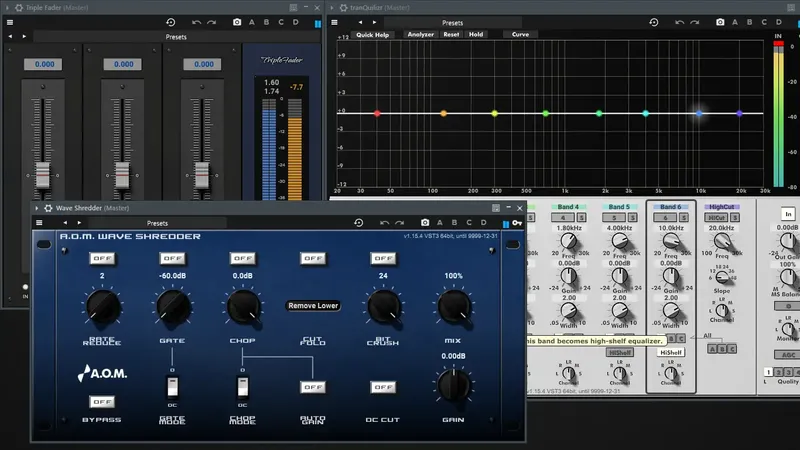800x450 pixels.
Task: Click the key icon in Wave Shredder
Action: pyautogui.click(x=517, y=223)
